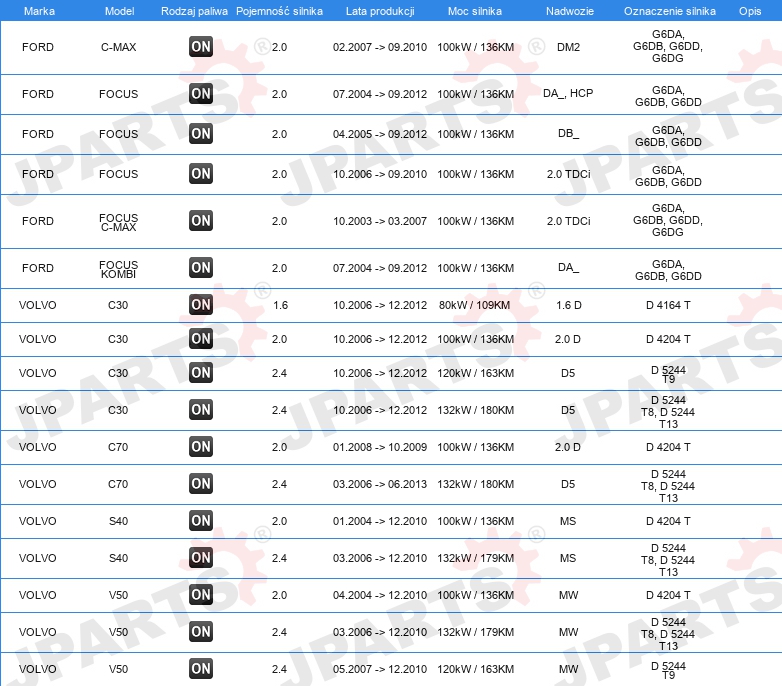Screen dimensions: 782x686
Task: Click the ON icon in the VOLVO C70 2.0 row
Action: pyautogui.click(x=201, y=447)
